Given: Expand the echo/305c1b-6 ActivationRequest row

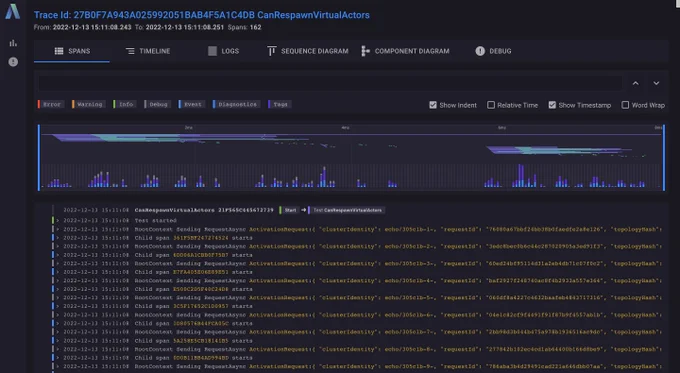Looking at the screenshot, I should 58,315.
